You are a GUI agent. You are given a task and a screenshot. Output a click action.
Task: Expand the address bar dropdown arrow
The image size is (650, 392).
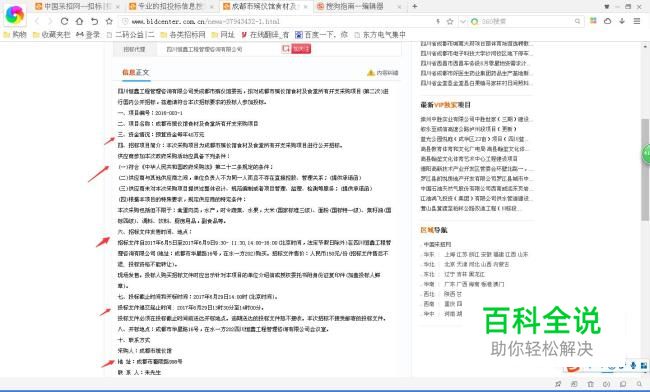click(x=463, y=21)
